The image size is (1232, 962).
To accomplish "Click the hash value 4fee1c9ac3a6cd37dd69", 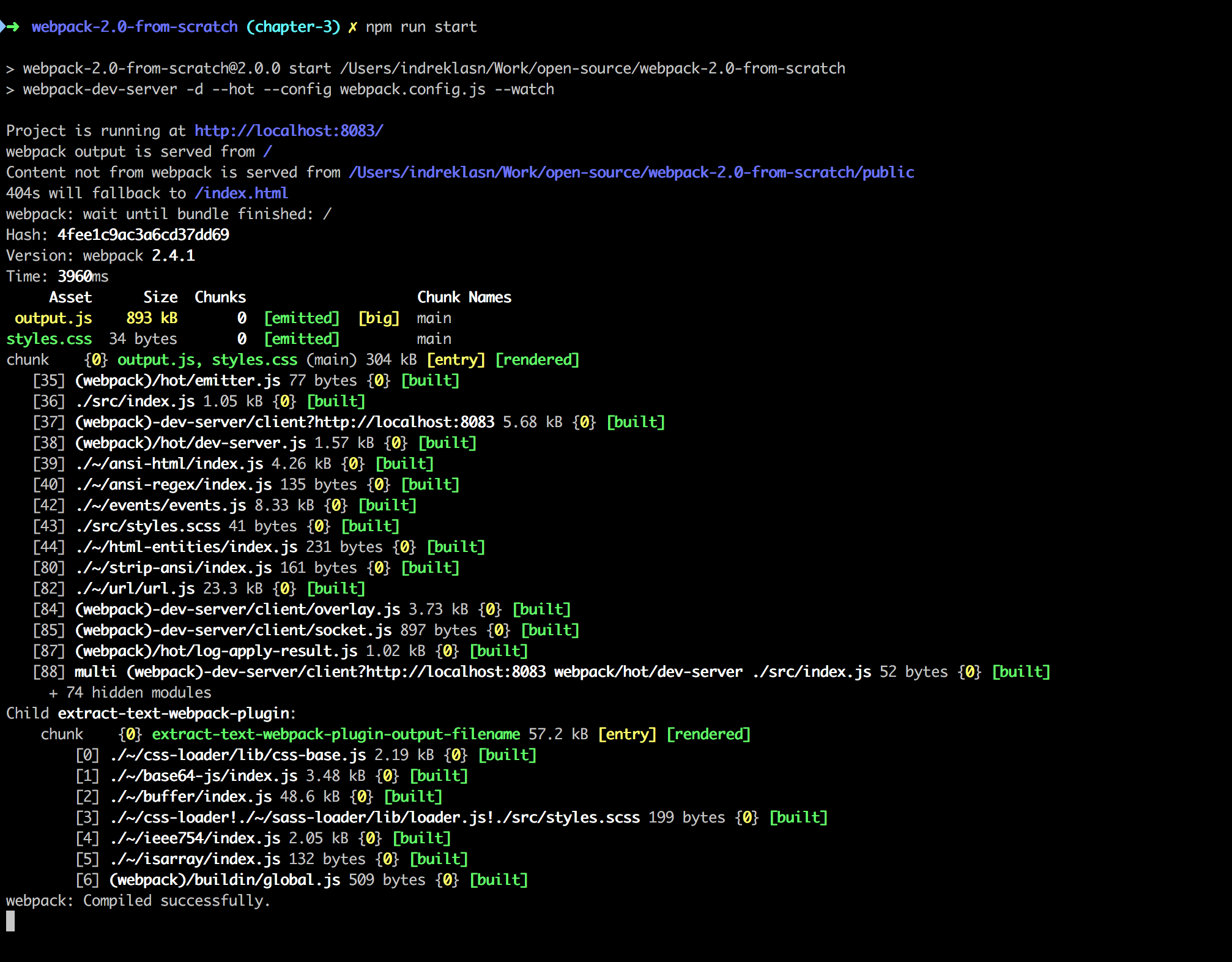I will coord(143,235).
